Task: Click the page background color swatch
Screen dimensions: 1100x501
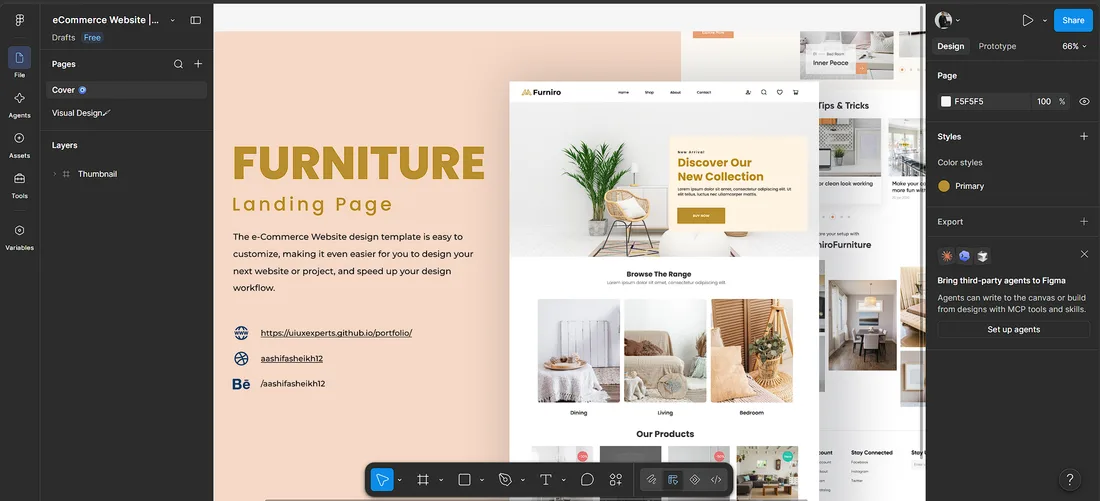Action: click(x=946, y=102)
